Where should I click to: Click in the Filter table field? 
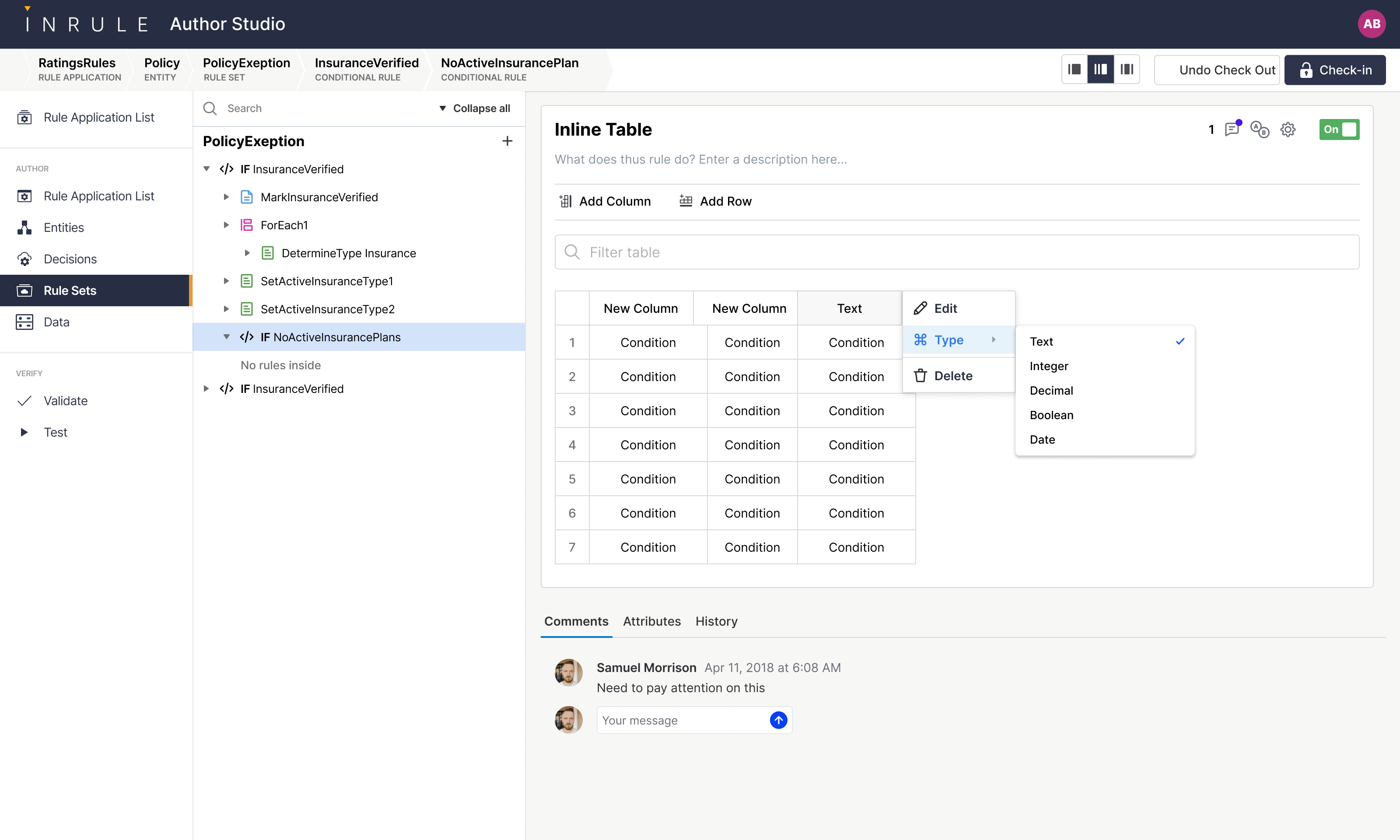click(957, 252)
